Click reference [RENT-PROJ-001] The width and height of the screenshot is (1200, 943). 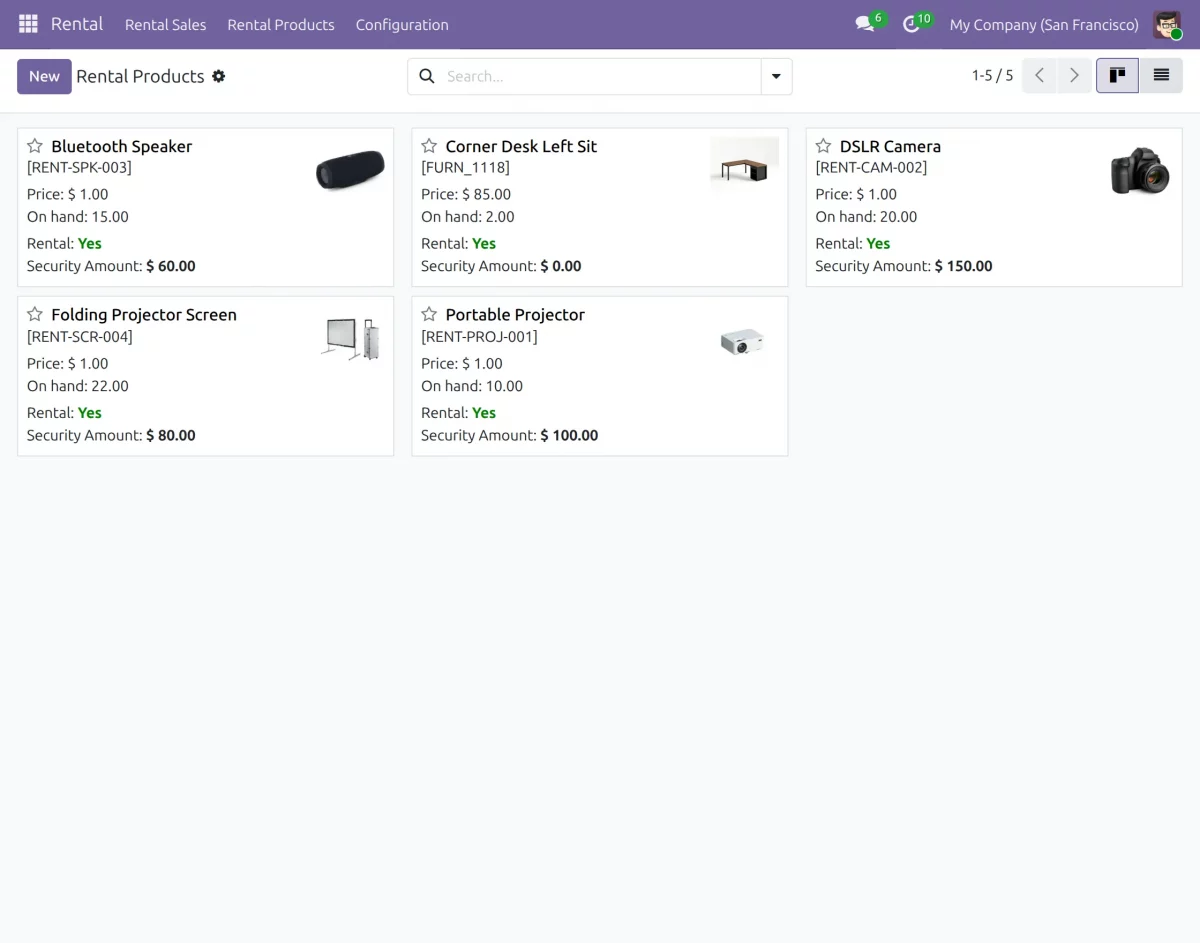(479, 336)
